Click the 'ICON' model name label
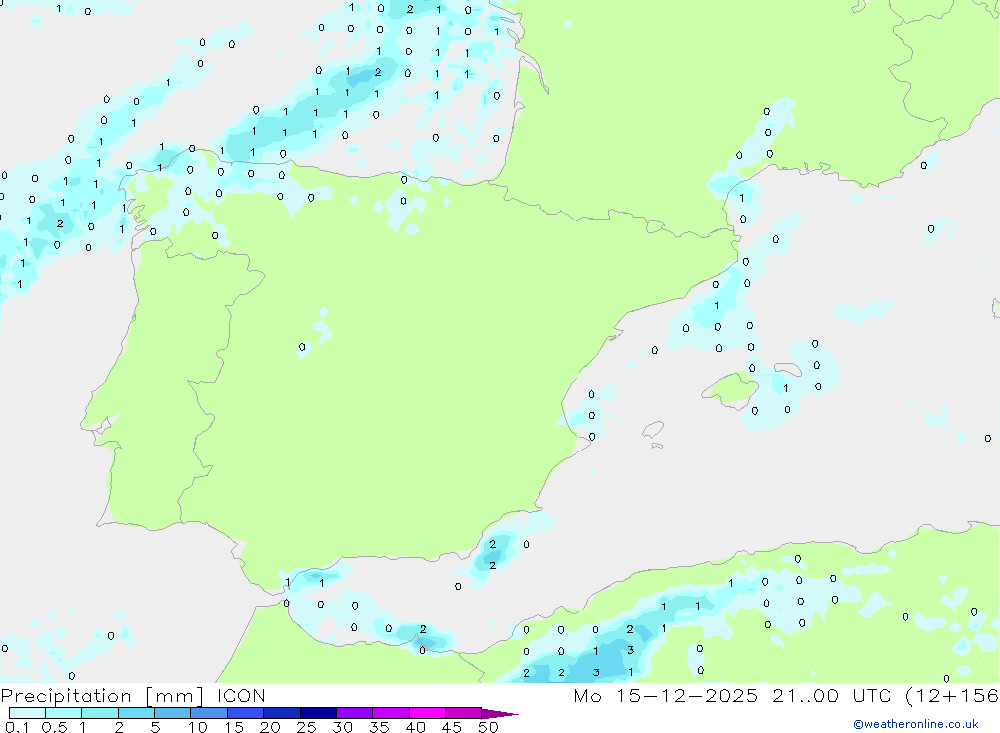Viewport: 1000px width, 733px height. [x=241, y=695]
